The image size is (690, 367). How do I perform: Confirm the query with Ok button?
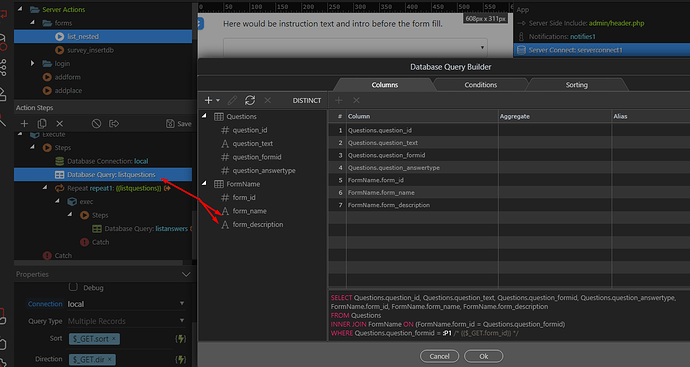click(484, 356)
